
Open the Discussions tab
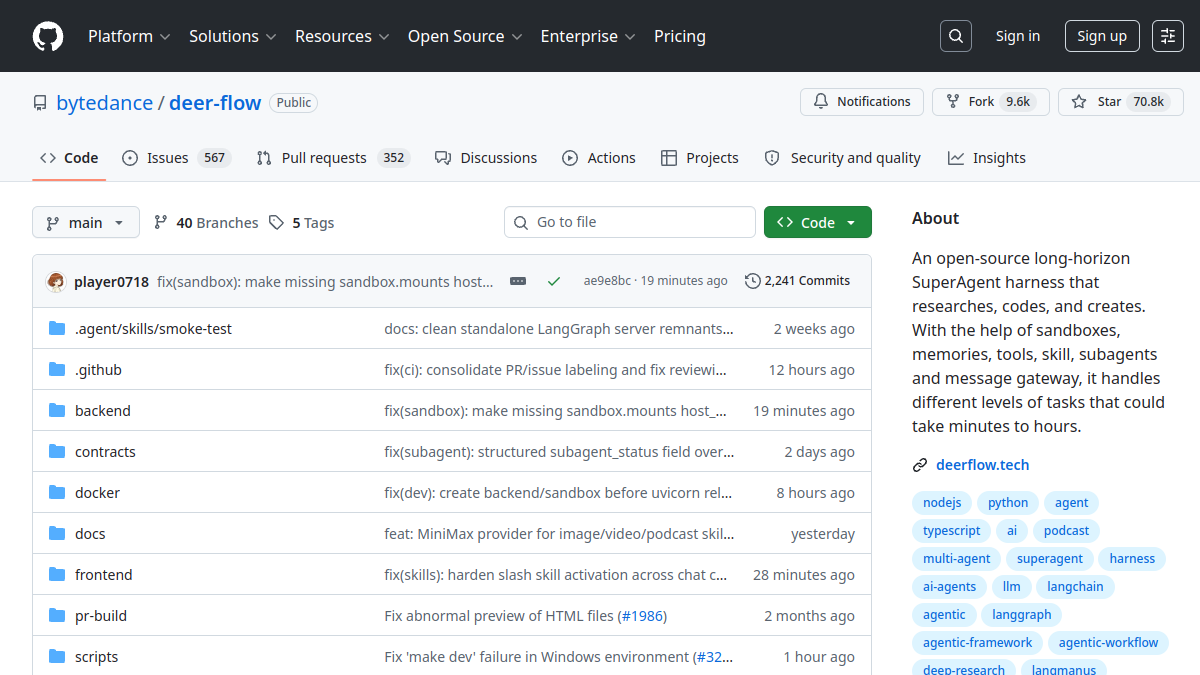point(486,158)
